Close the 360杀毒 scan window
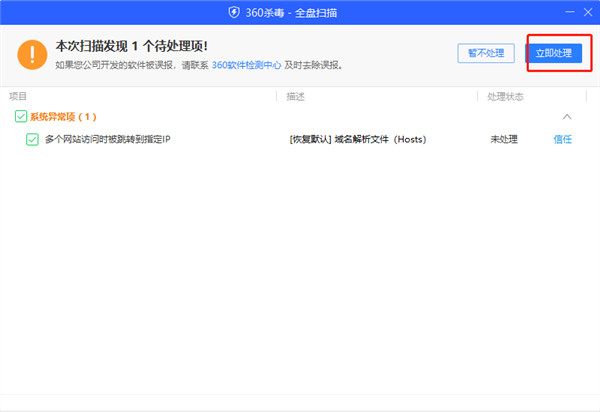 pyautogui.click(x=588, y=12)
